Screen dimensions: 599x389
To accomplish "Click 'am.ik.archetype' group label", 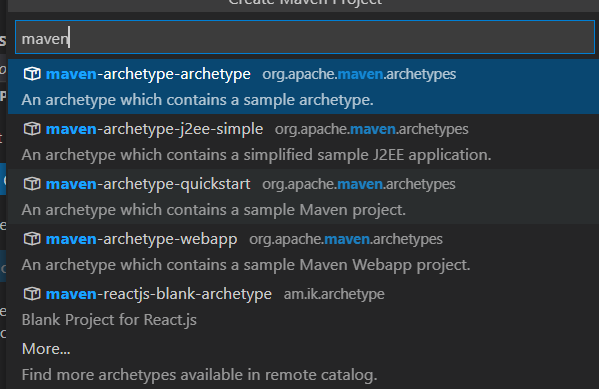I will 334,294.
